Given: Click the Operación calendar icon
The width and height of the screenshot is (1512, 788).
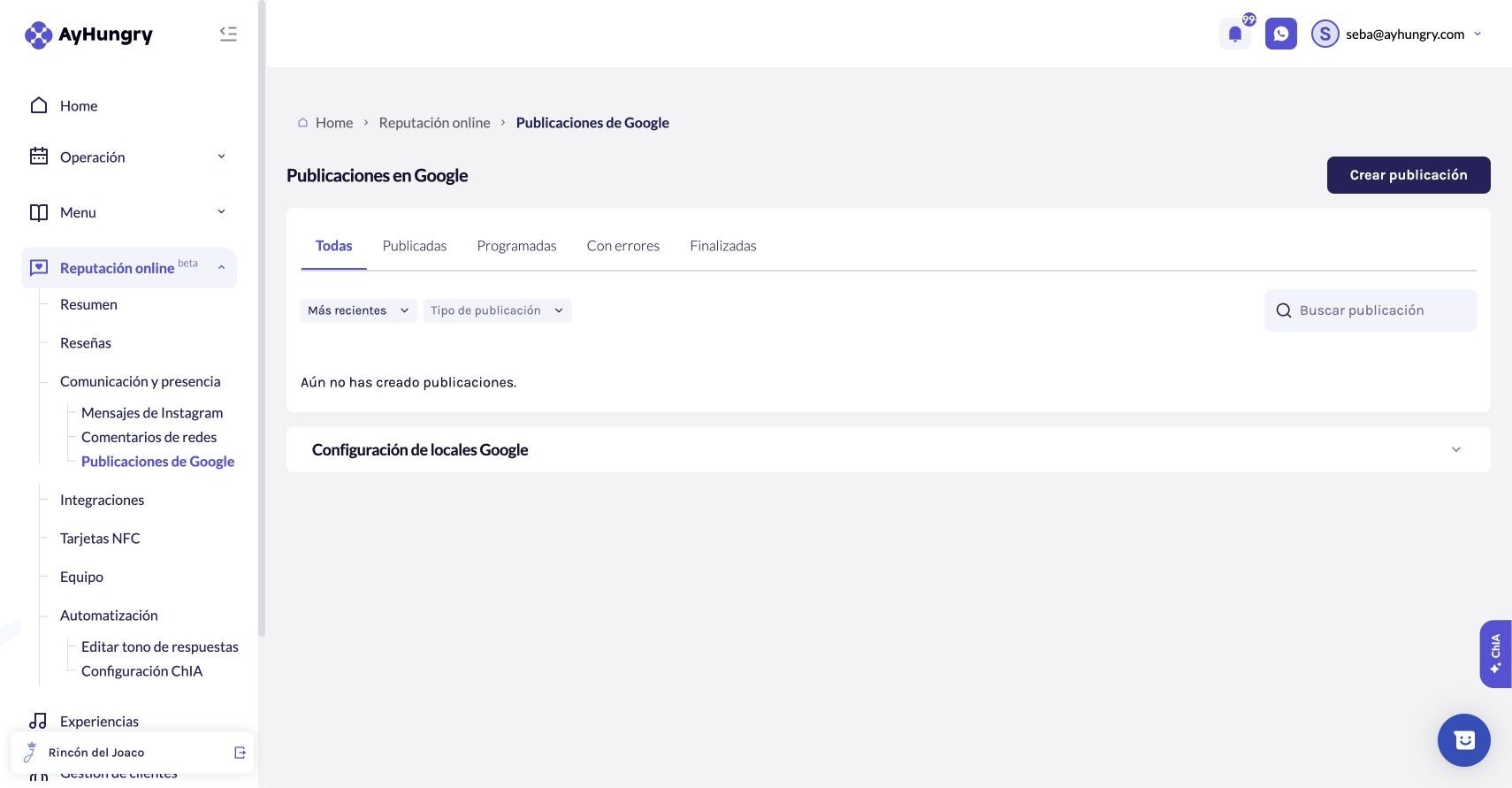Looking at the screenshot, I should click(38, 157).
